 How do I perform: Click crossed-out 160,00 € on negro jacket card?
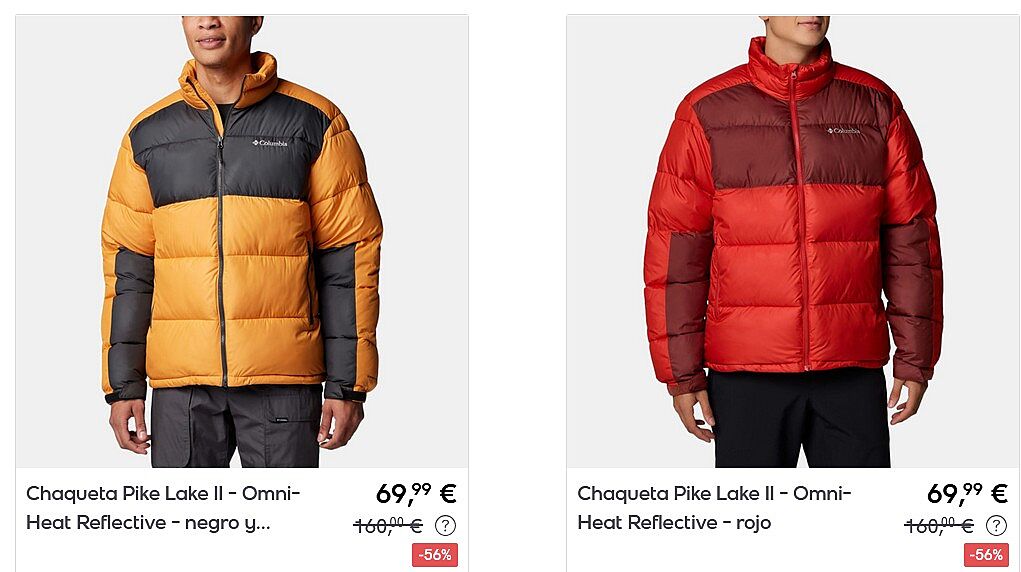[x=388, y=525]
